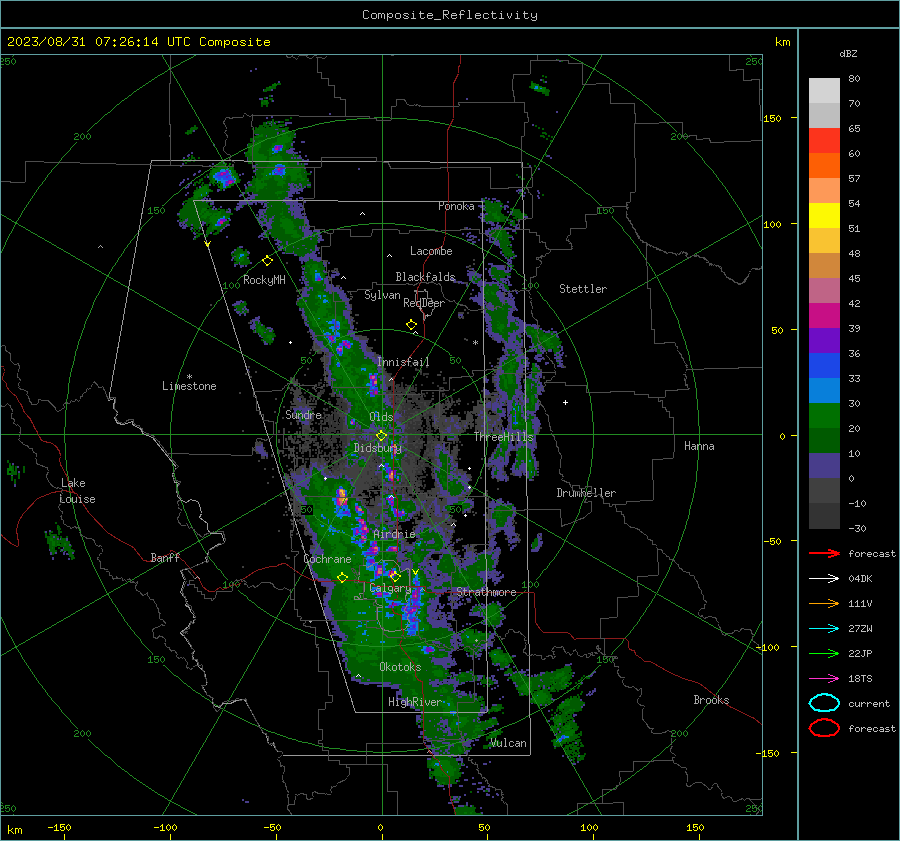Select the dark orange 60 dBZ swatch
Viewport: 900px width, 841px height.
point(824,166)
